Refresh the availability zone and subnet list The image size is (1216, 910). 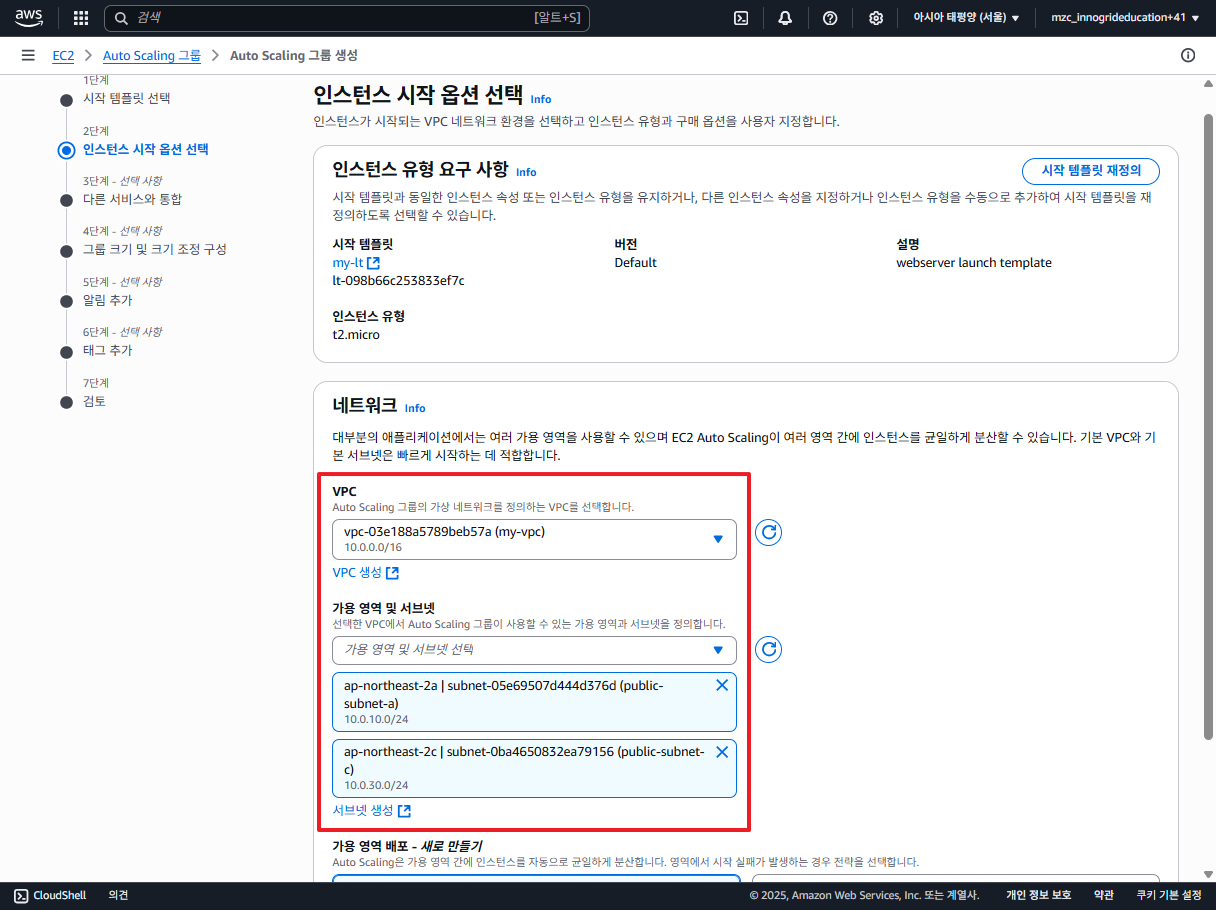tap(769, 650)
